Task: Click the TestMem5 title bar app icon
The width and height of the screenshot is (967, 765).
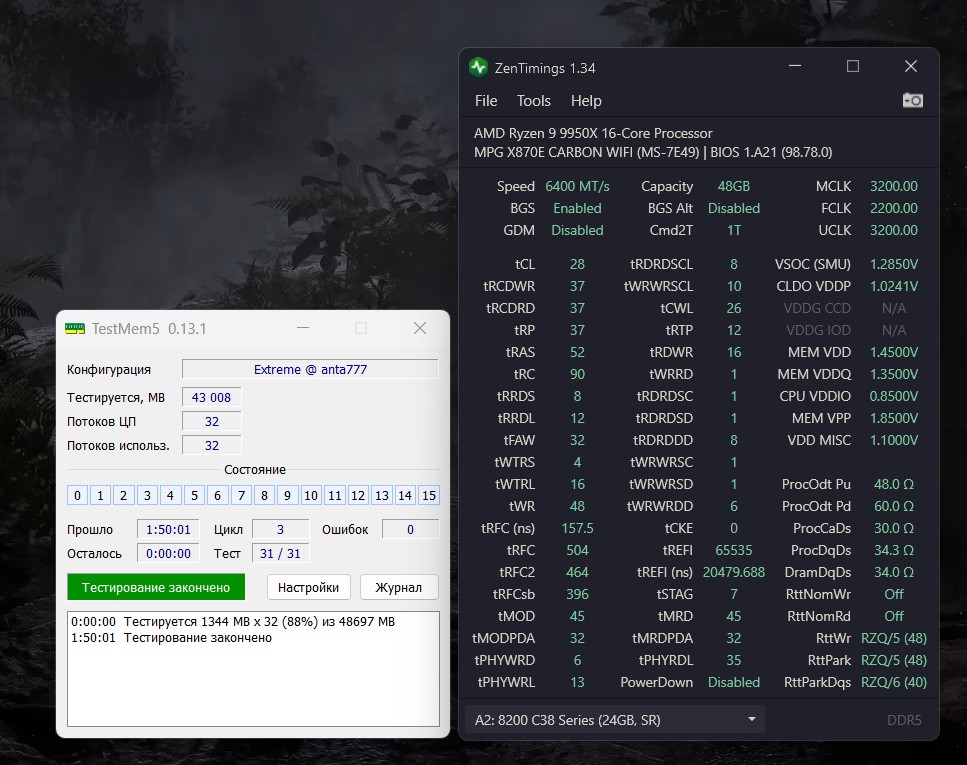Action: 75,328
